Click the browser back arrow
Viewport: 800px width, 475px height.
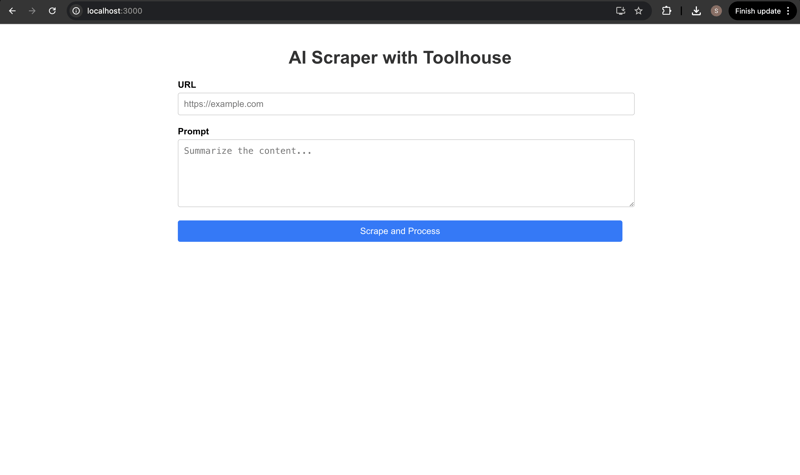pyautogui.click(x=12, y=11)
